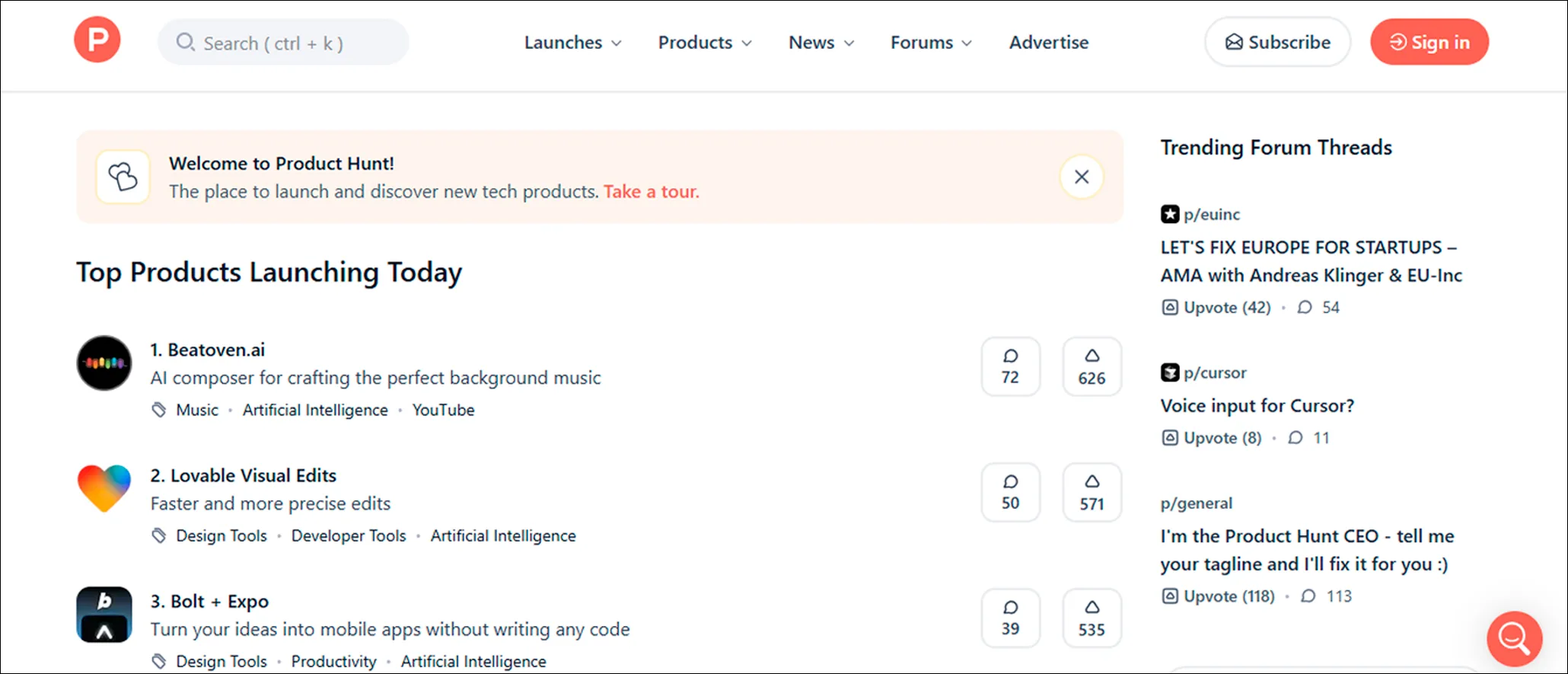This screenshot has height=674, width=1568.
Task: Open Voice input for Cursor? thread
Action: coord(1257,405)
